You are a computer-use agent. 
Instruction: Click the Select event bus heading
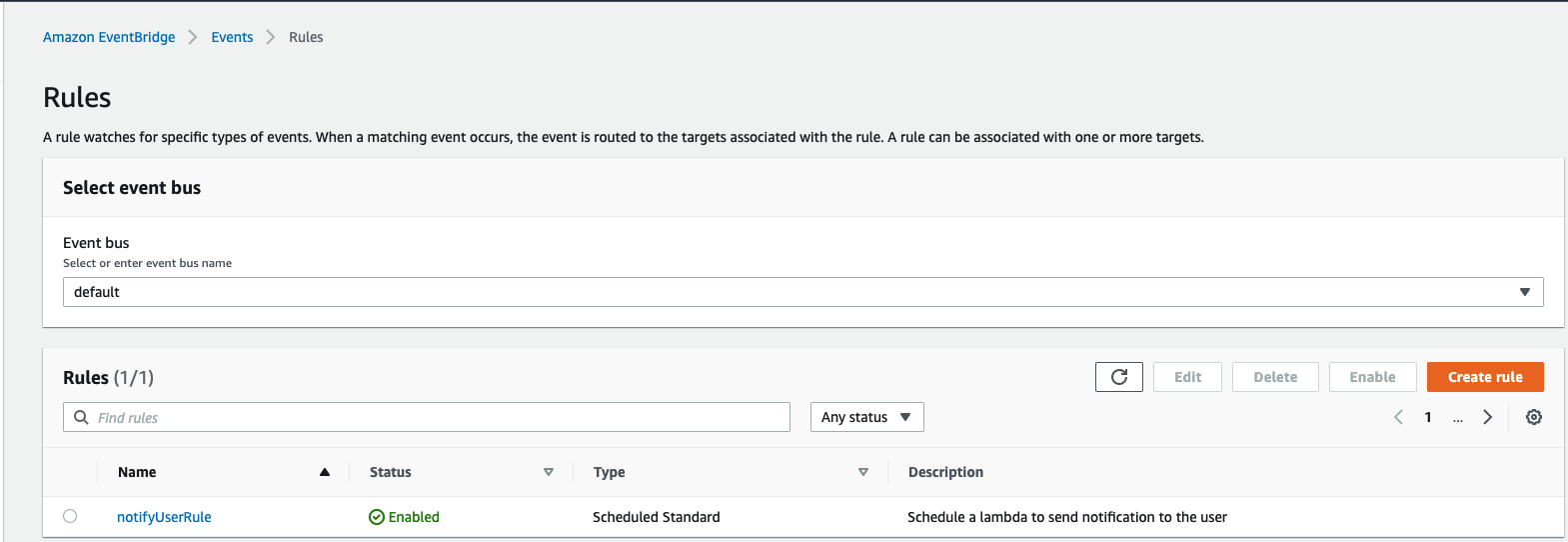[x=132, y=188]
